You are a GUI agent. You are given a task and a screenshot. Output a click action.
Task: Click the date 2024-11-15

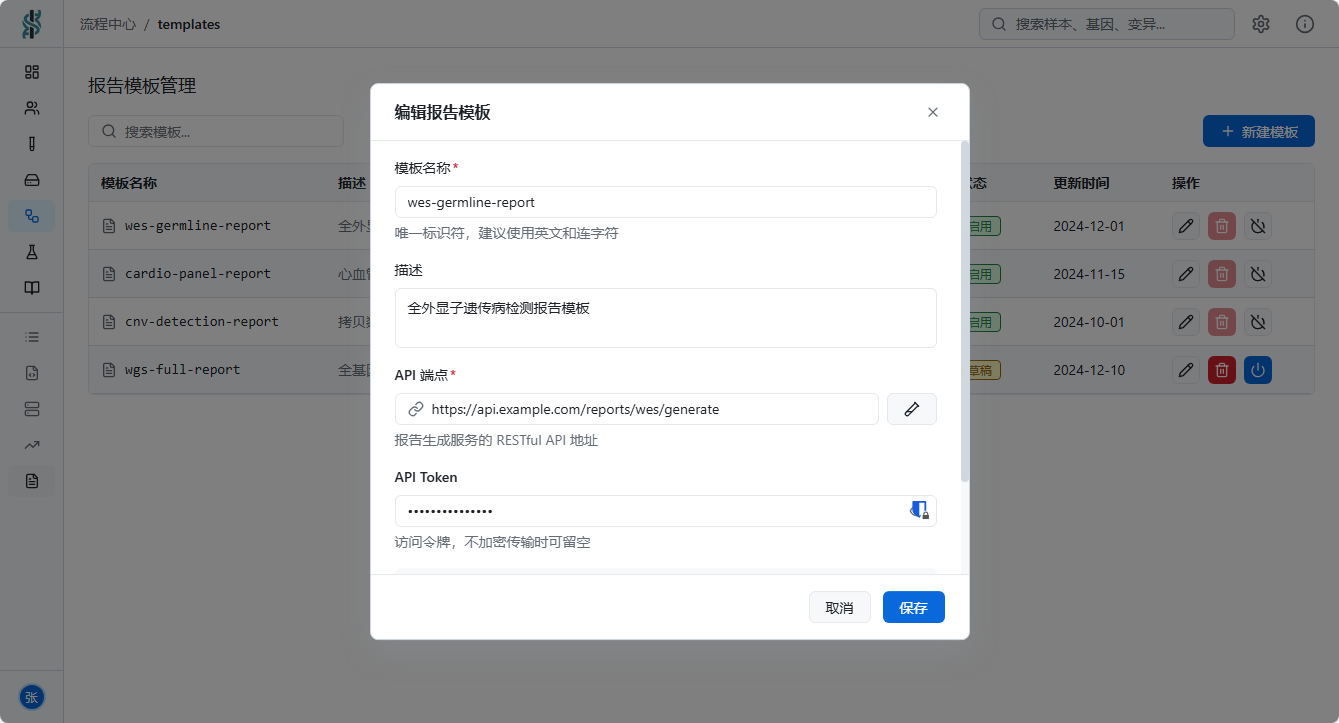pos(1089,274)
